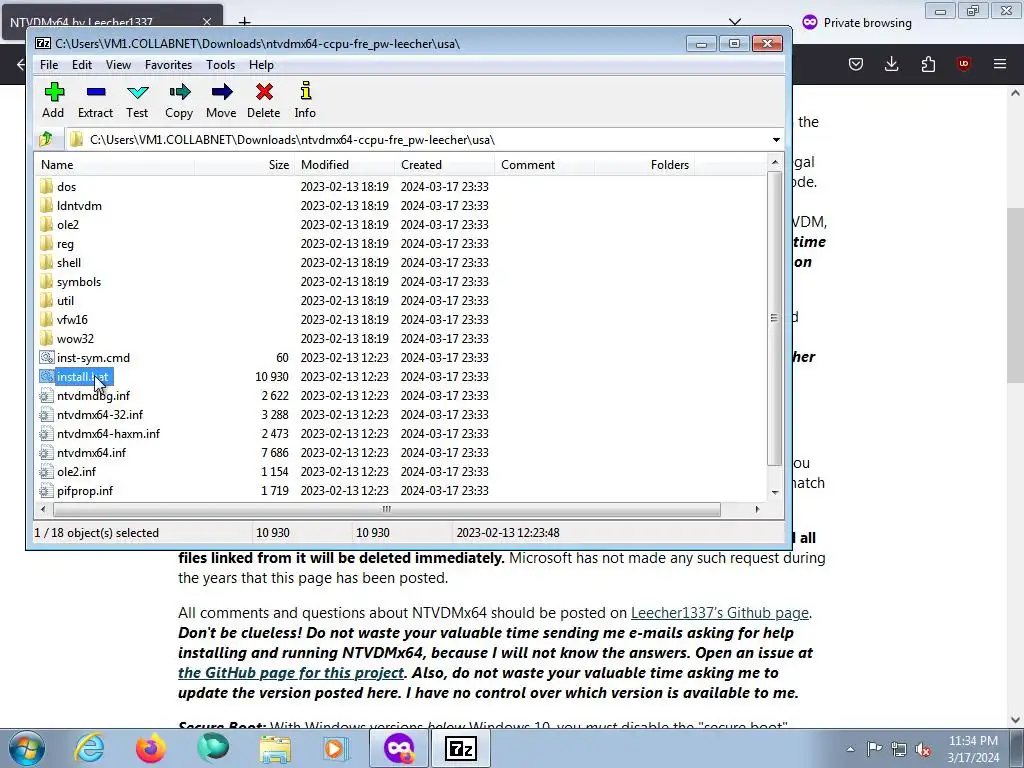Sort by Modified column header
Screen dimensions: 1024x768
coord(345,165)
